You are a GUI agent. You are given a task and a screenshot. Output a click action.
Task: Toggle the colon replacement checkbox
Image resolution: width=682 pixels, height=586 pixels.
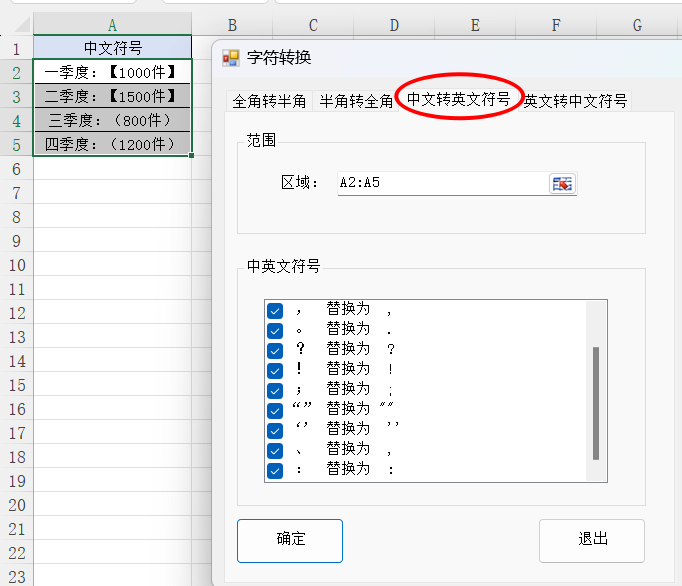click(275, 471)
